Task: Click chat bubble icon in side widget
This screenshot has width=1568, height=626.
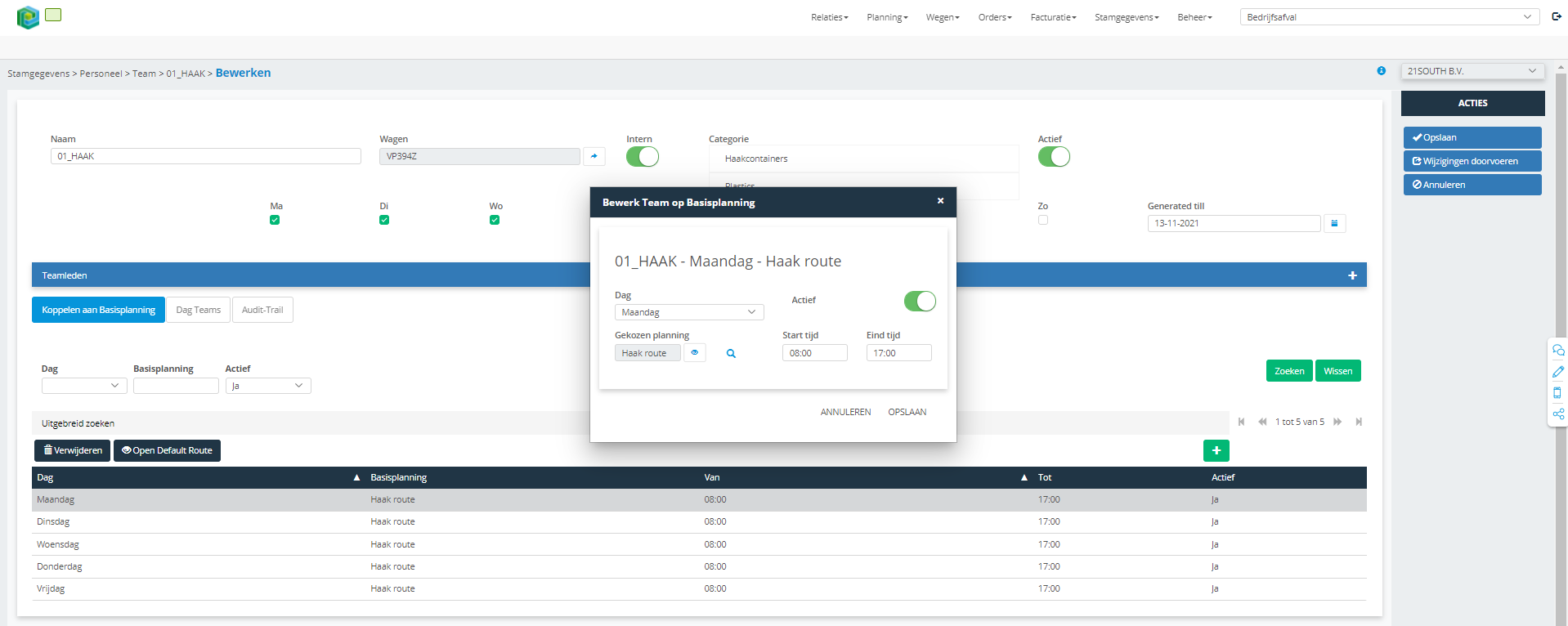Action: 1558,350
